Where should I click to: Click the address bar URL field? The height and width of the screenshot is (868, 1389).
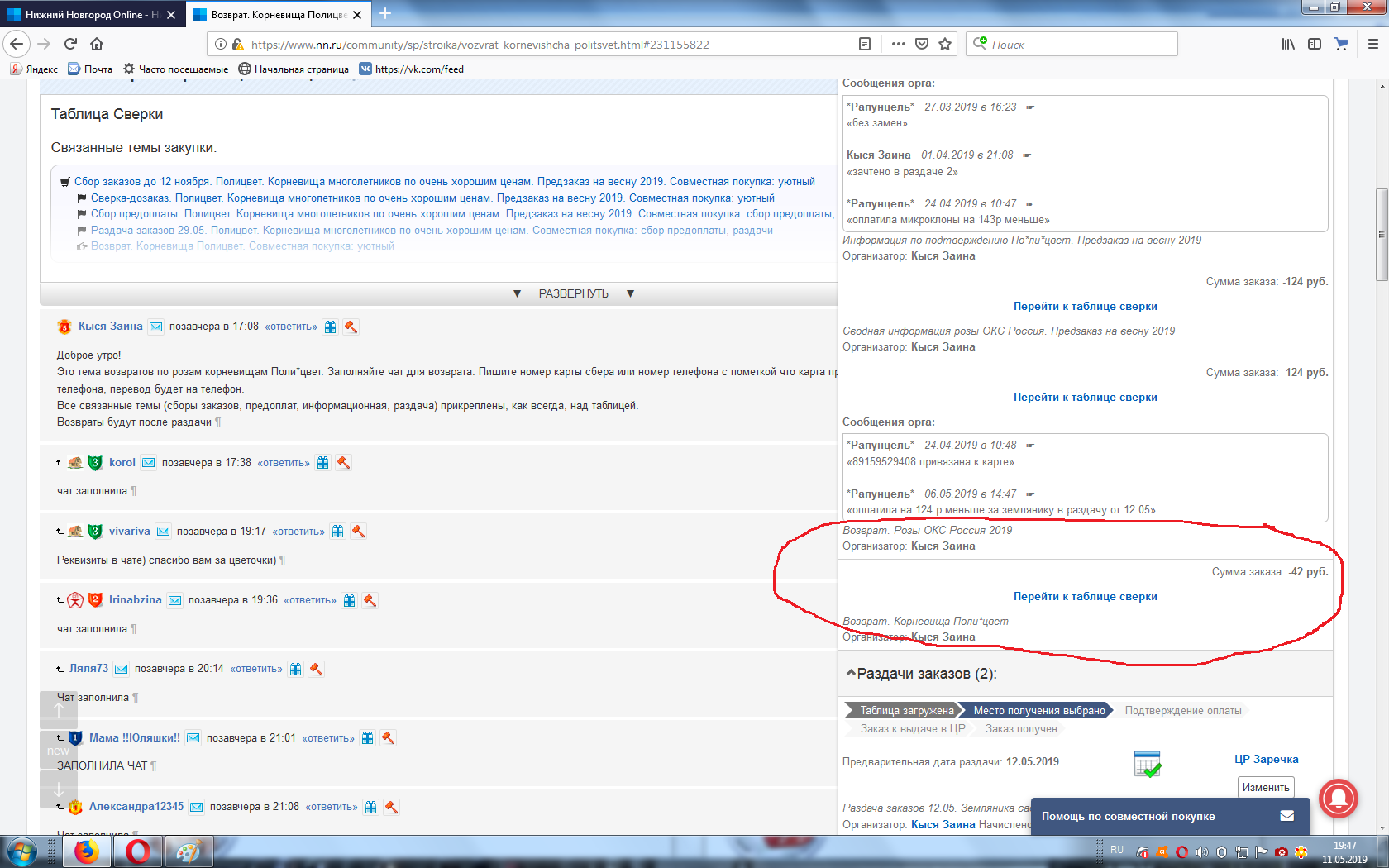(x=546, y=44)
